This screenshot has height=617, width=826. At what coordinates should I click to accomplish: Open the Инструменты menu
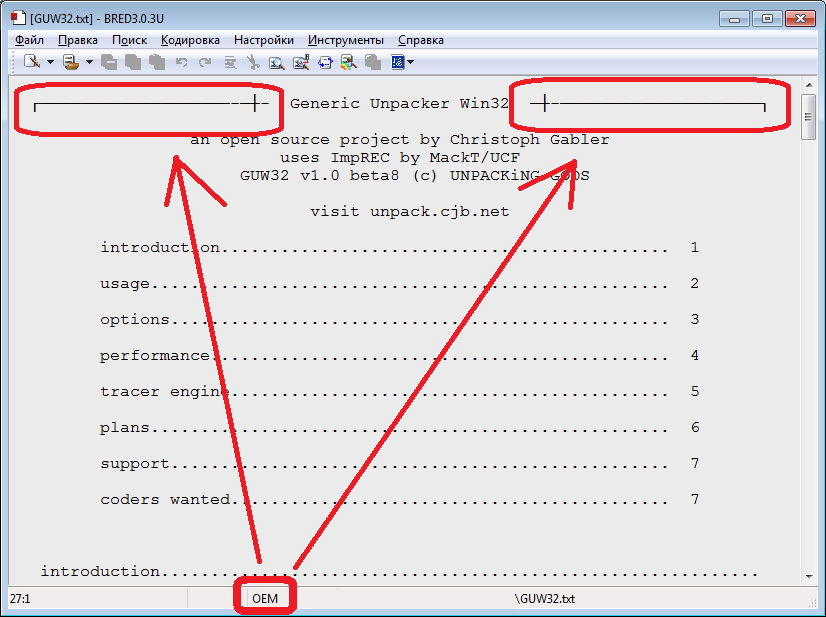coord(346,40)
